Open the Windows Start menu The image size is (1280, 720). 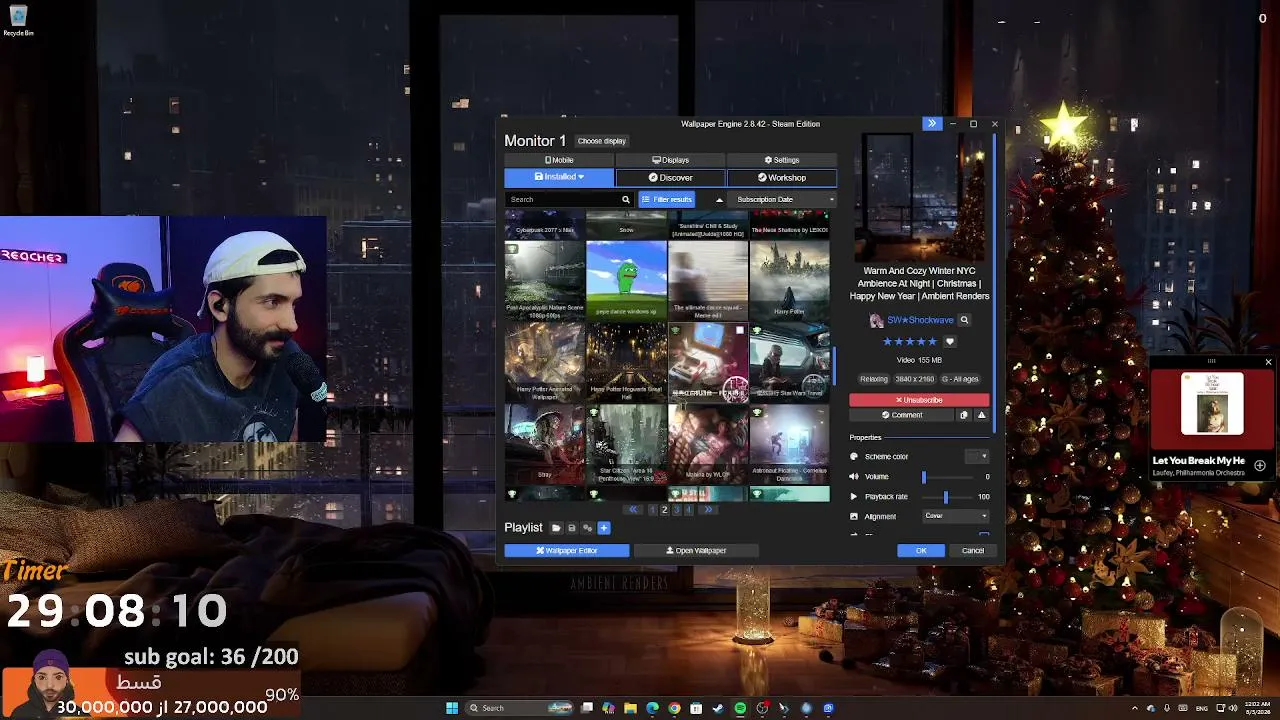pyautogui.click(x=452, y=708)
